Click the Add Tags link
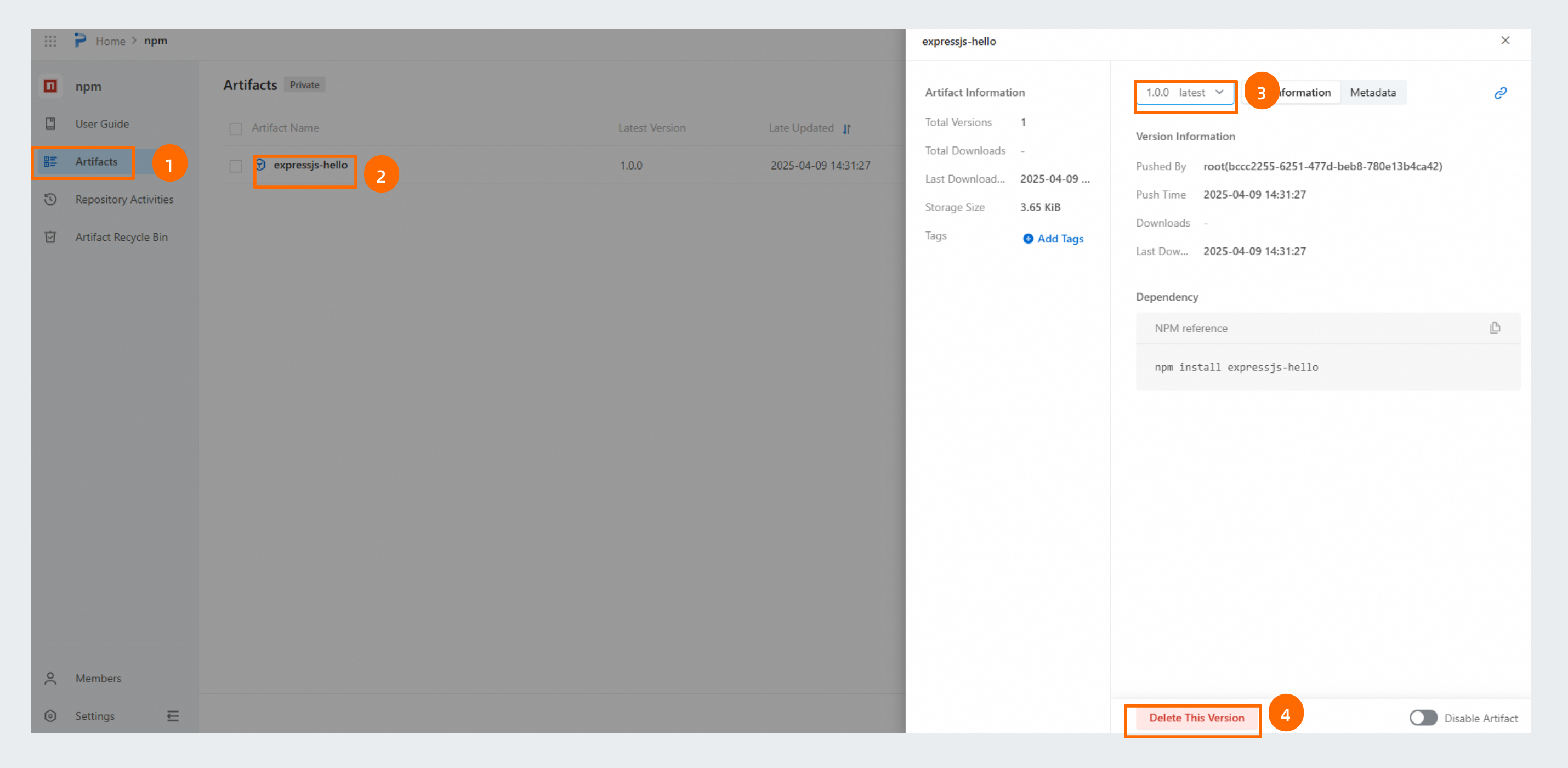The image size is (1568, 768). 1053,239
